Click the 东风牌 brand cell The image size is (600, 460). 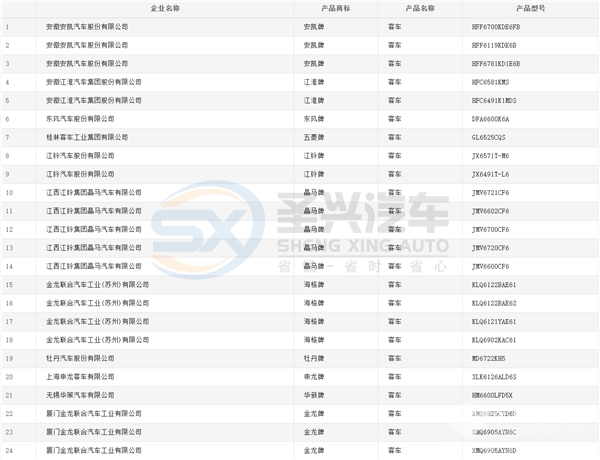tap(315, 119)
